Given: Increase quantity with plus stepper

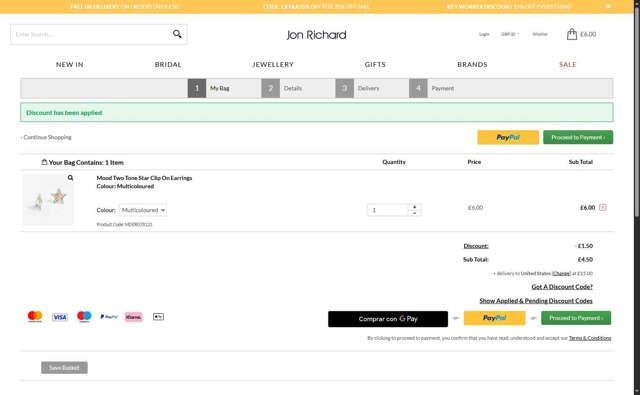Looking at the screenshot, I should (x=414, y=207).
